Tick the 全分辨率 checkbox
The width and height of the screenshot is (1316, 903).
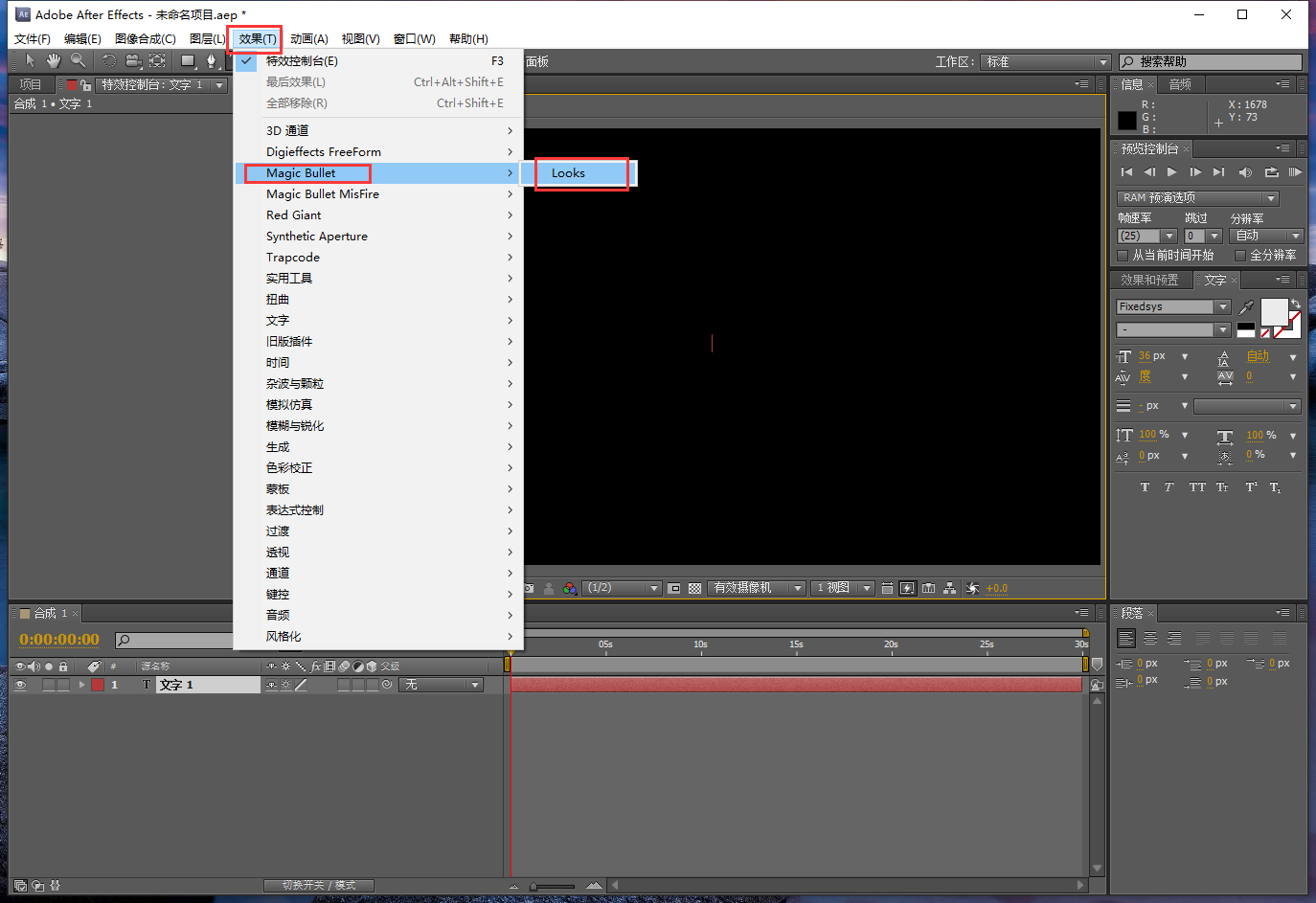click(x=1240, y=256)
